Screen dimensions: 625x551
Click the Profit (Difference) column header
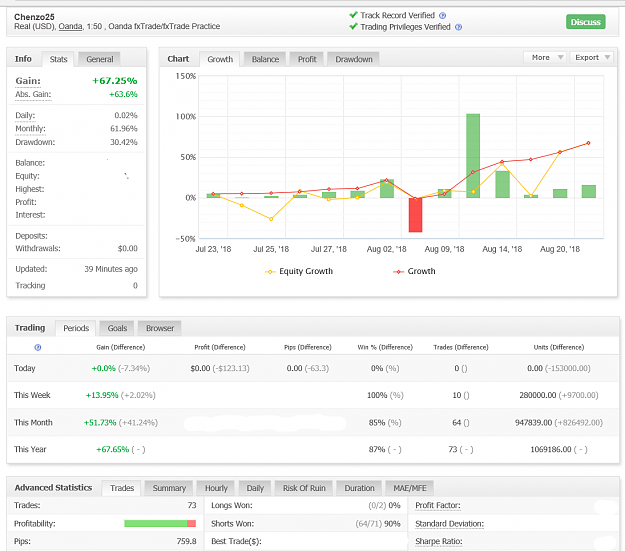pyautogui.click(x=220, y=347)
